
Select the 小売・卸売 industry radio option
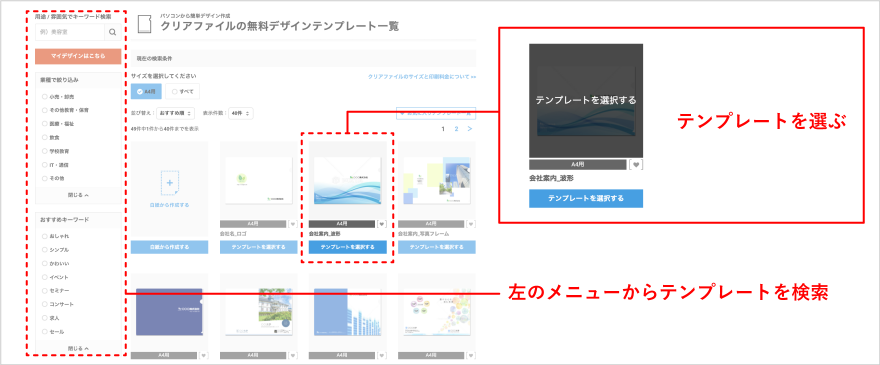(44, 97)
